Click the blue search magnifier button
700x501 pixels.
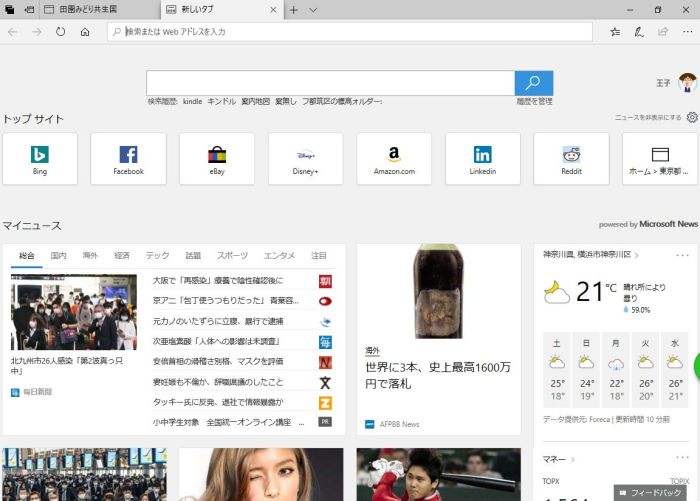533,83
